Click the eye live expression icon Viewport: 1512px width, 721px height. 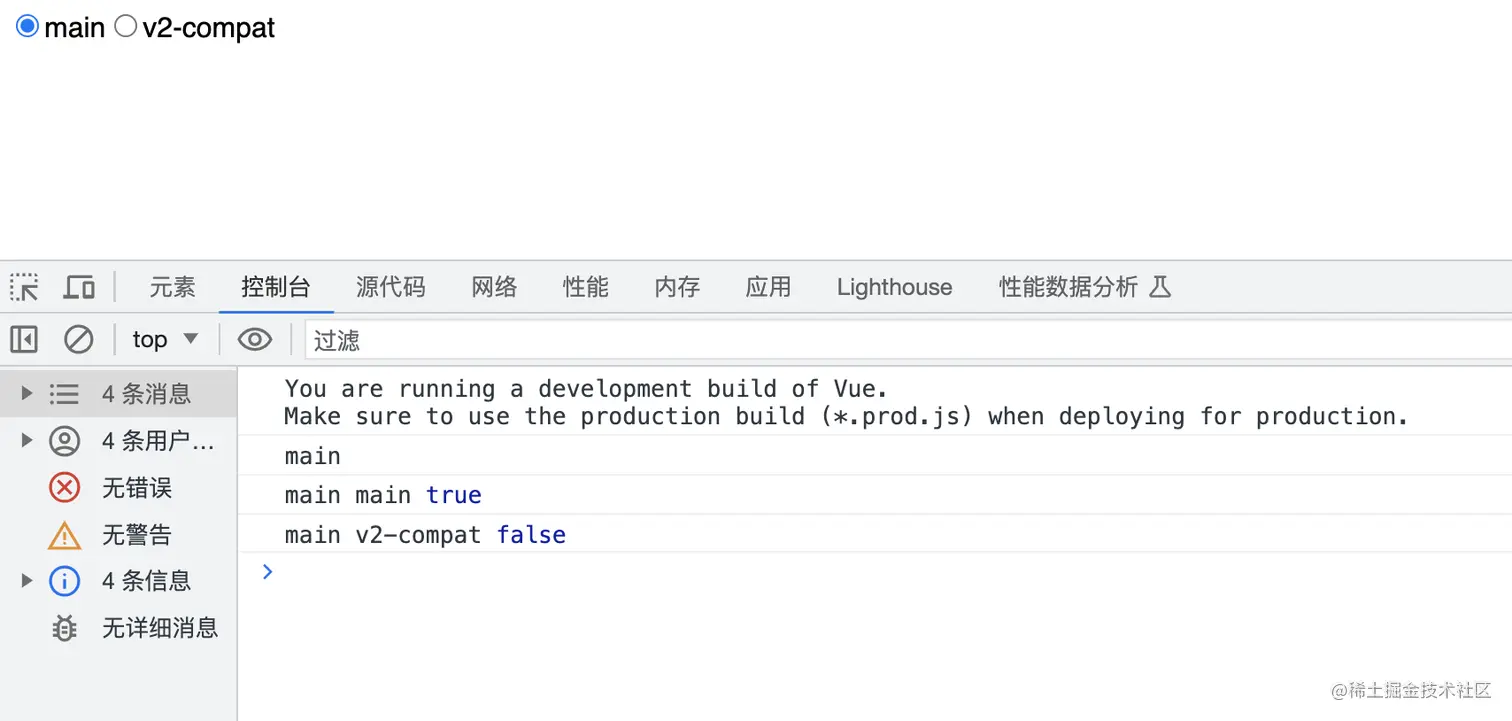(255, 340)
